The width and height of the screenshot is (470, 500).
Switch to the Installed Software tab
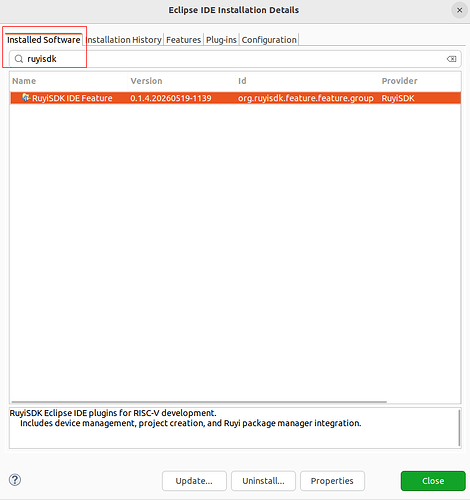(44, 40)
